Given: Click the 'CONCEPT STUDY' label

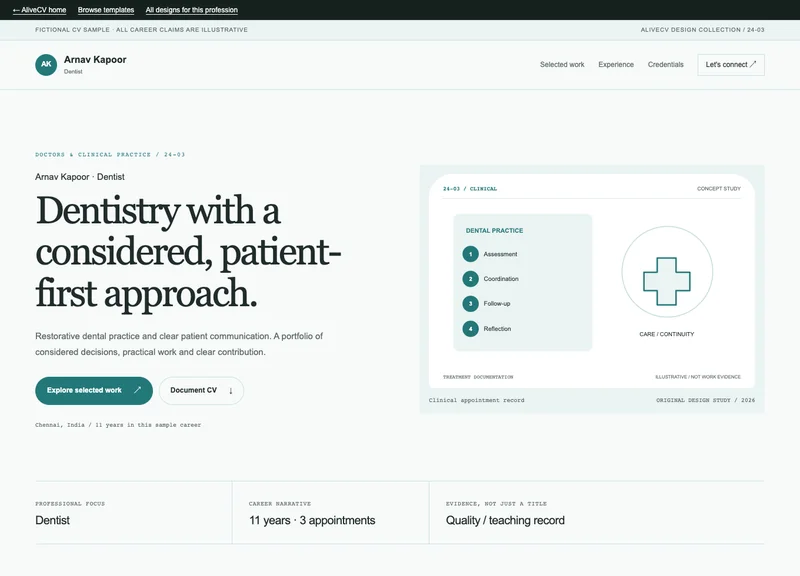Looking at the screenshot, I should point(719,189).
